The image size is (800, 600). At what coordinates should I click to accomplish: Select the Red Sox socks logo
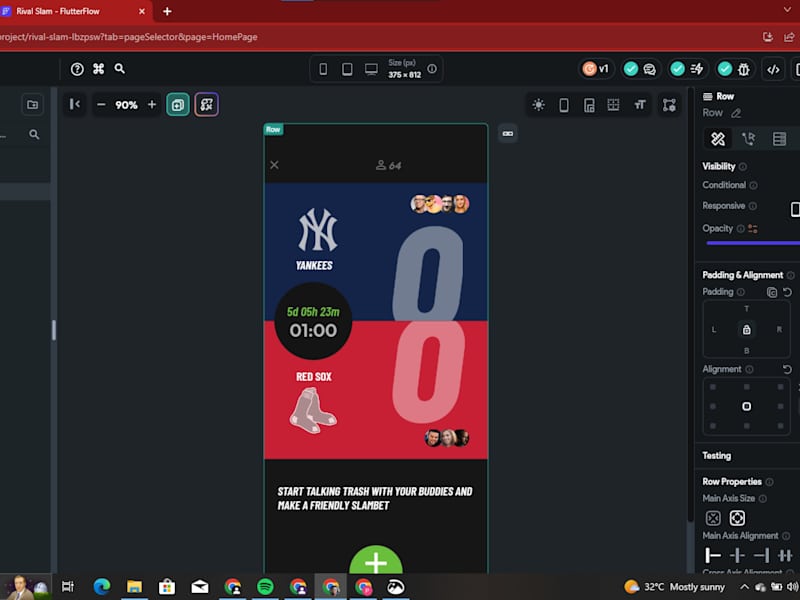[313, 411]
